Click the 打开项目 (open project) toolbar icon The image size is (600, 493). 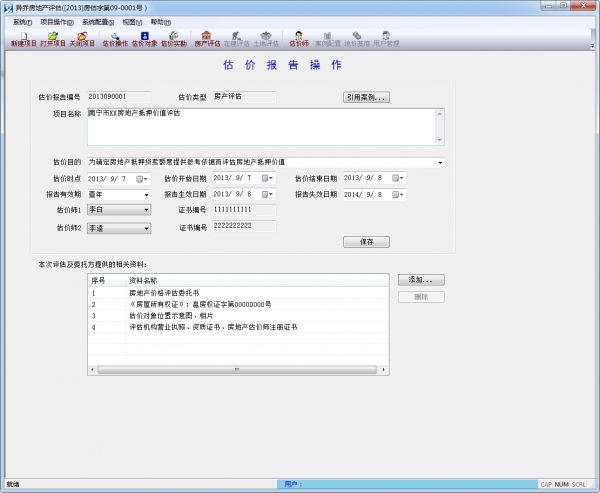point(53,39)
